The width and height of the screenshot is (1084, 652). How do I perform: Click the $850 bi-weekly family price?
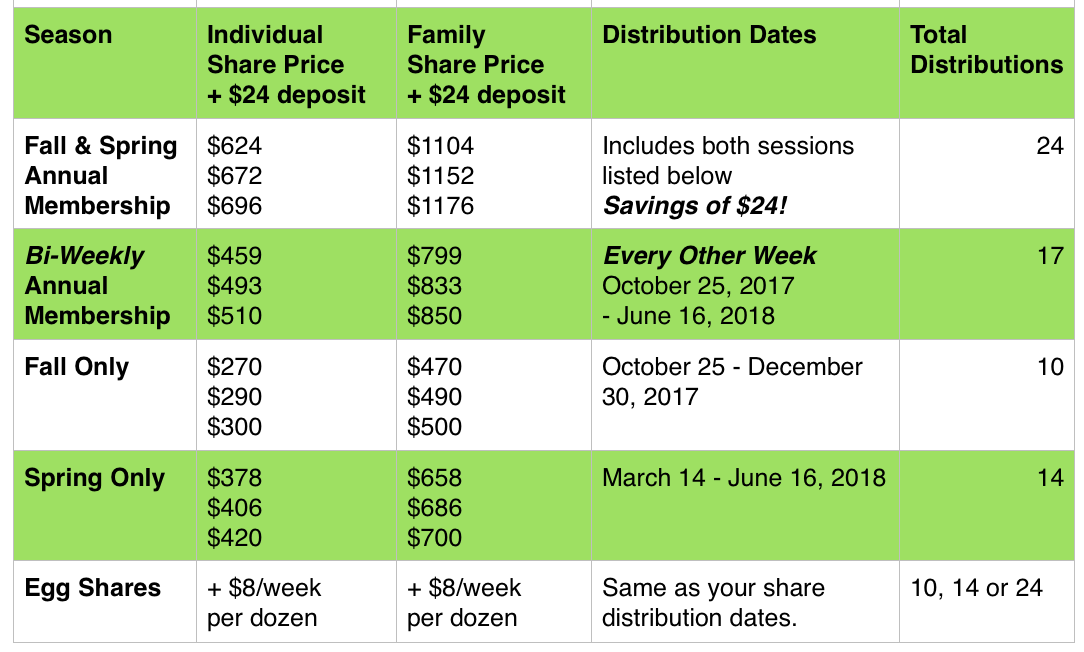[434, 316]
